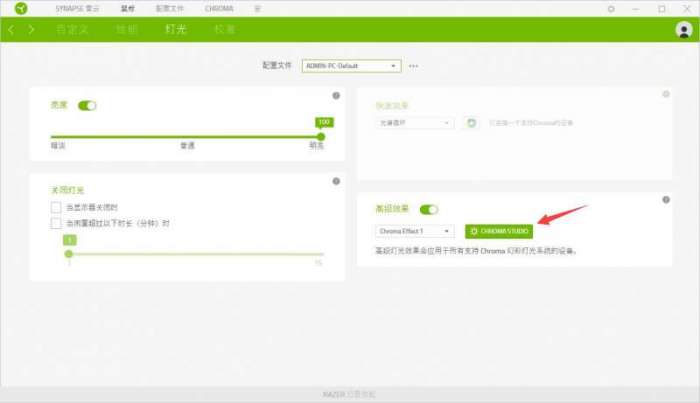
Task: Open the ADMIN-PC-Default profile dropdown
Action: point(351,66)
